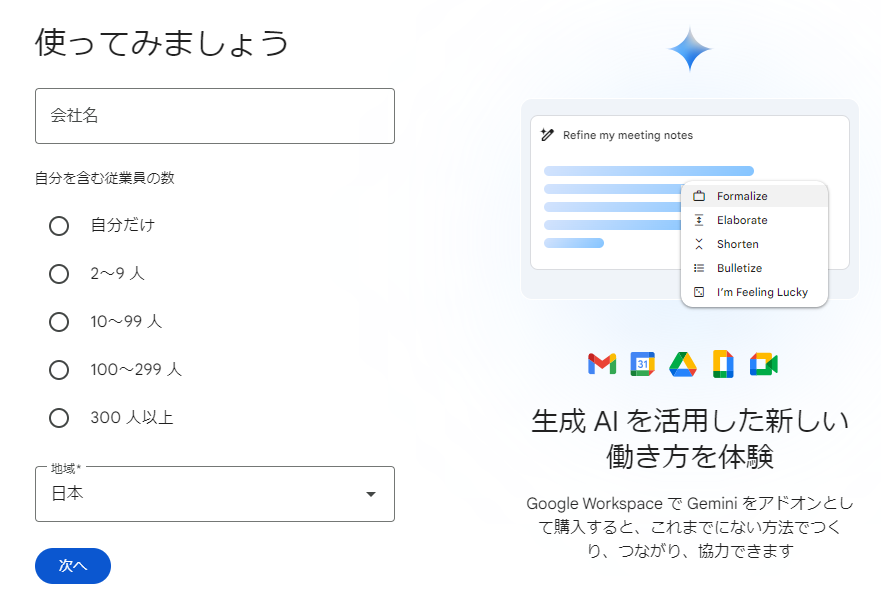
Task: Click the expand icon next to Elaborate
Action: (x=699, y=220)
